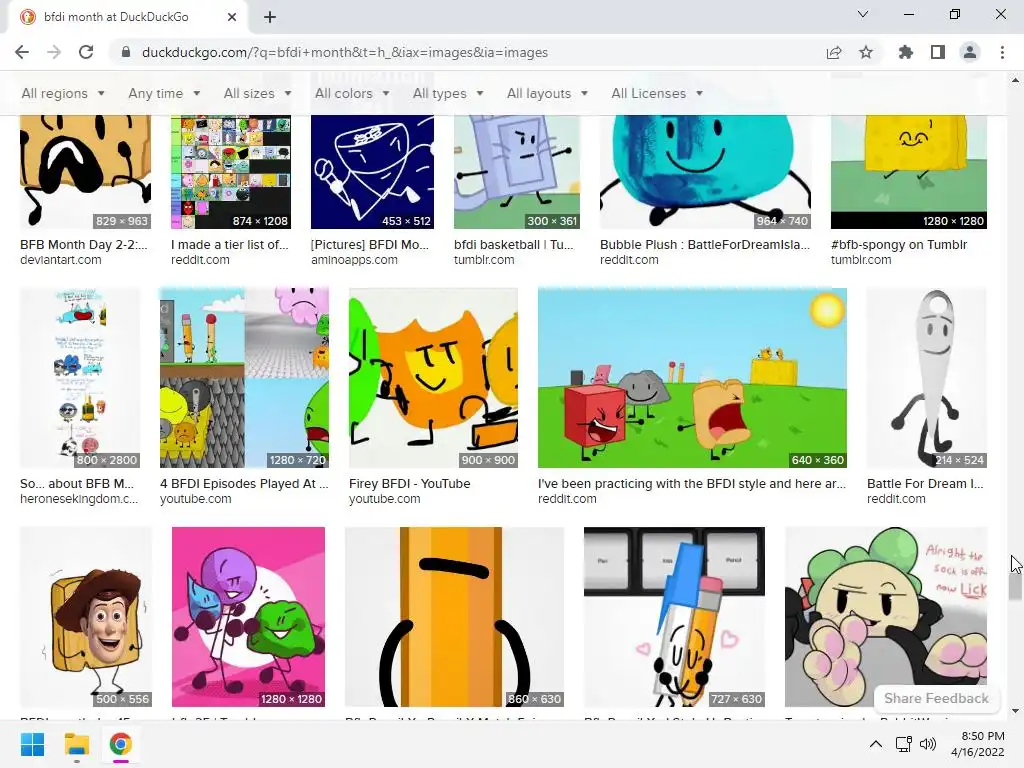Open '#bfb-spongy on Tumblr' title

coord(899,244)
